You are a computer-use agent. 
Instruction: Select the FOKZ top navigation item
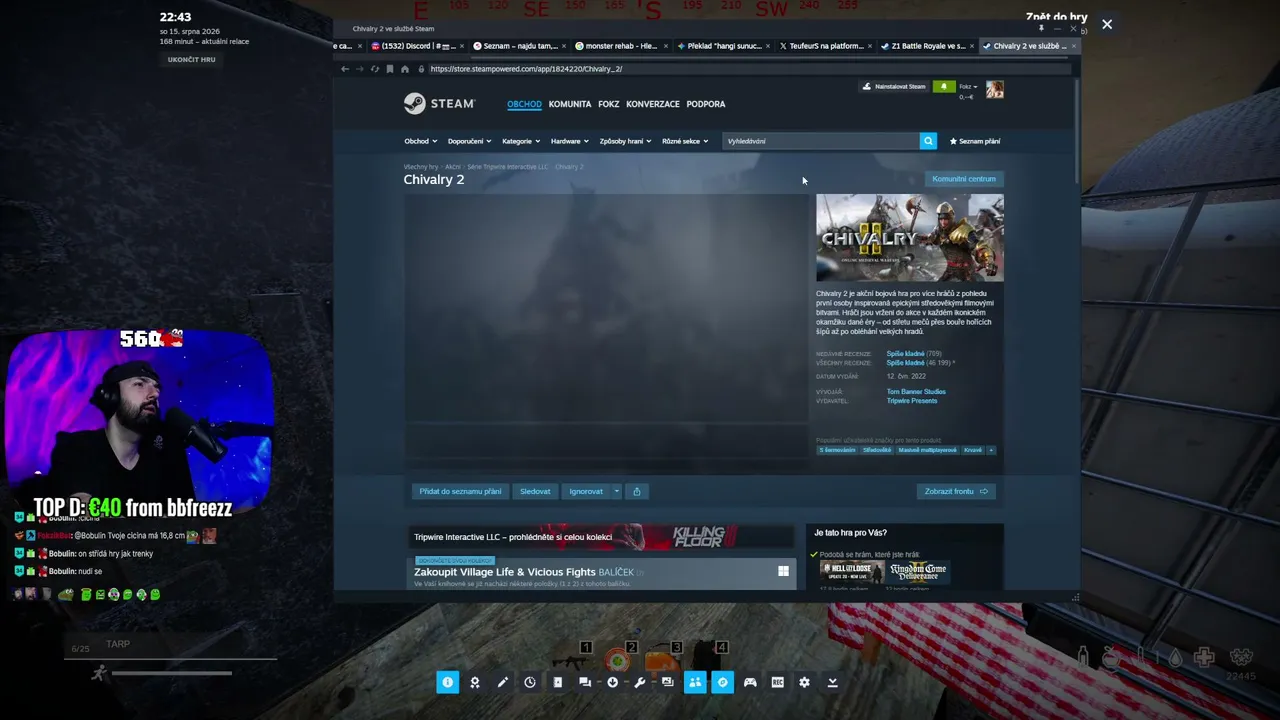point(609,104)
